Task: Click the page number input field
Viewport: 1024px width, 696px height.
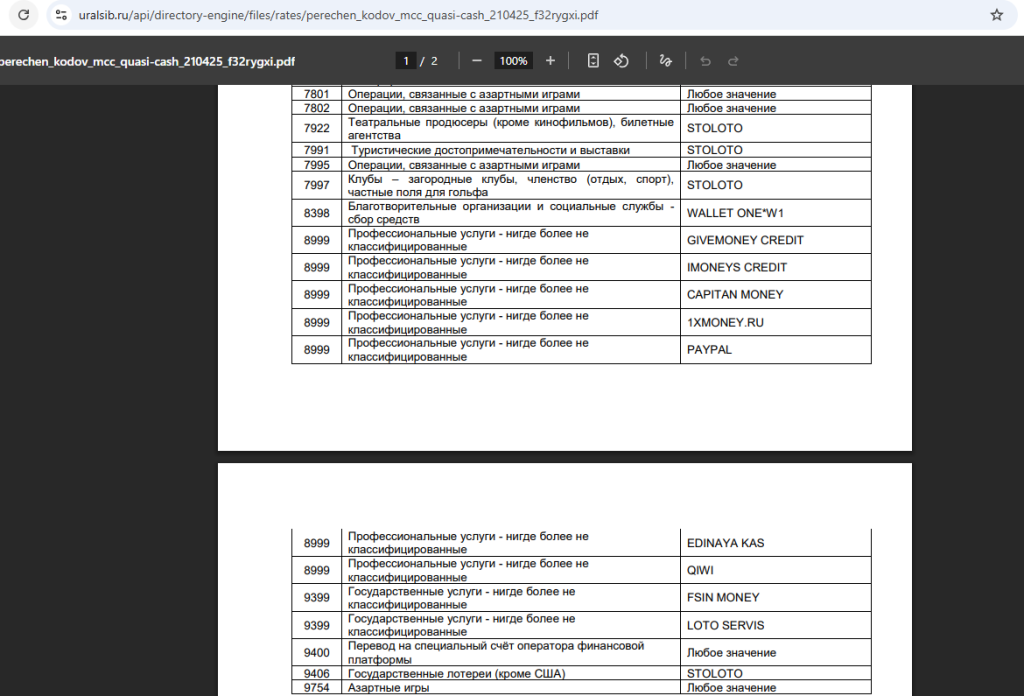Action: coord(406,61)
